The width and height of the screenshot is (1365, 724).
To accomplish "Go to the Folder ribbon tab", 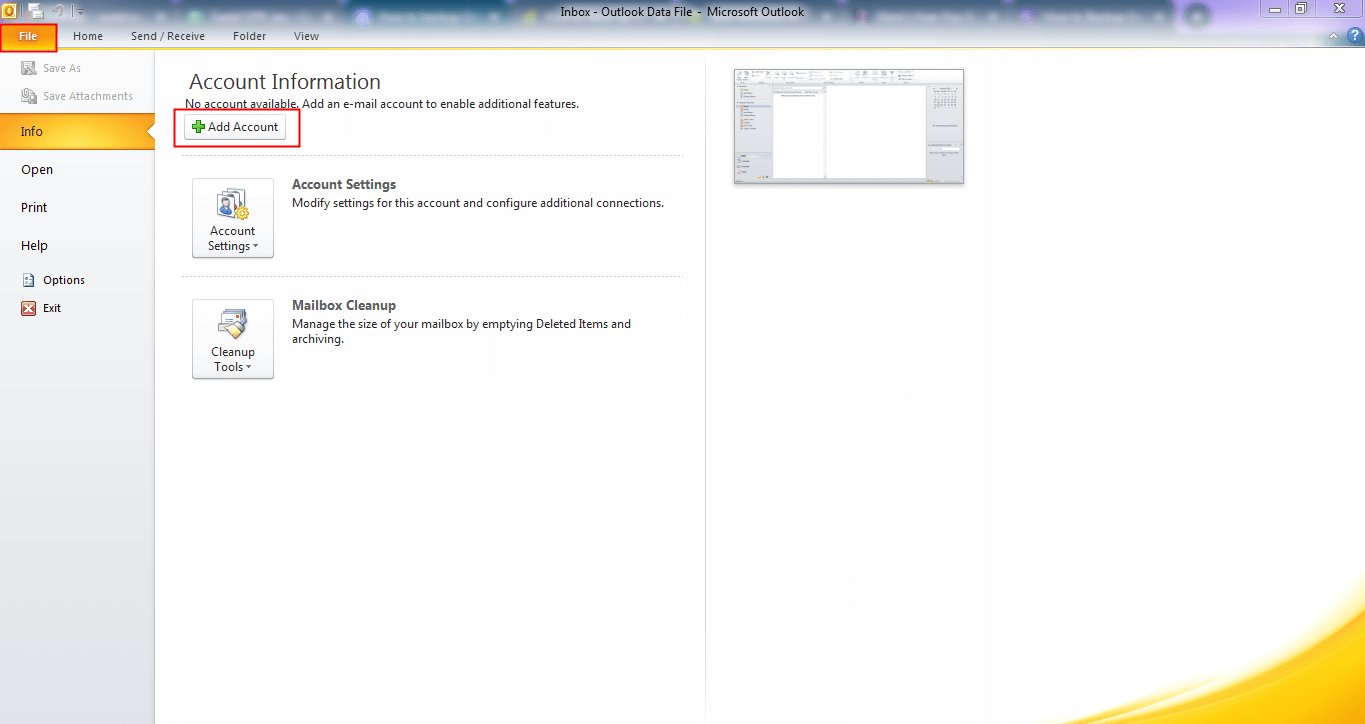I will click(x=250, y=36).
